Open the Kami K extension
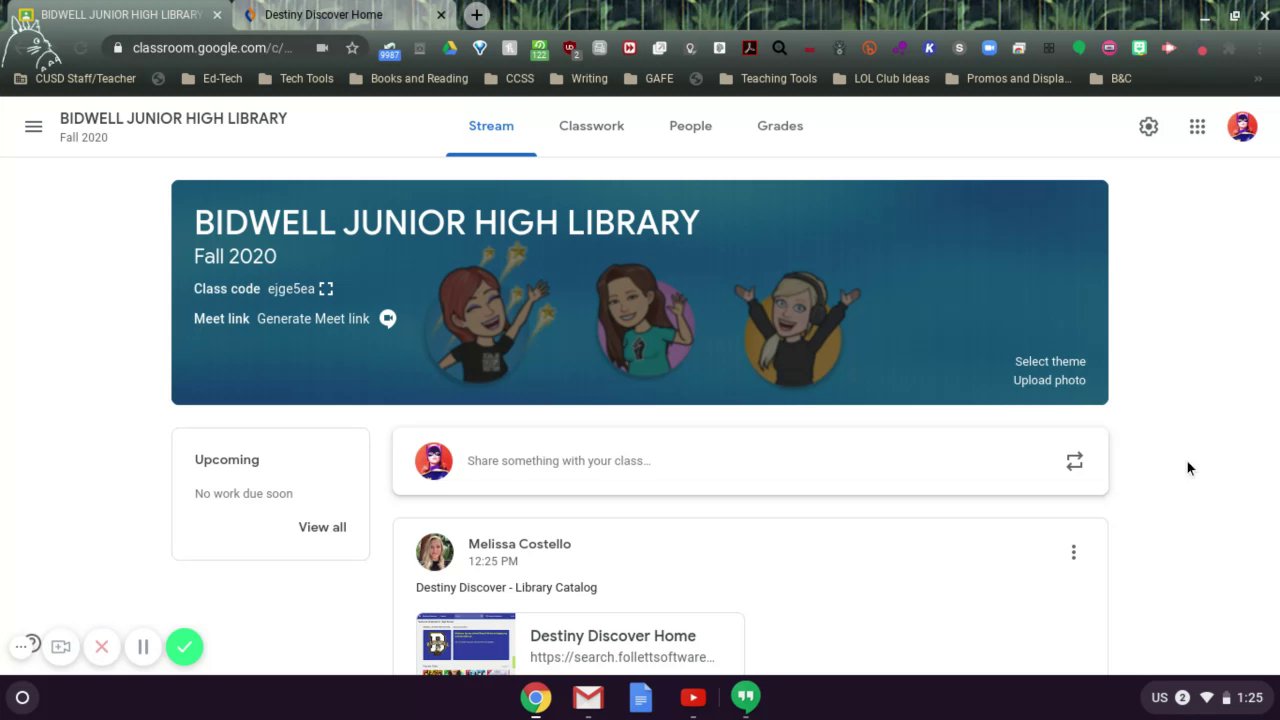1280x720 pixels. pyautogui.click(x=929, y=48)
